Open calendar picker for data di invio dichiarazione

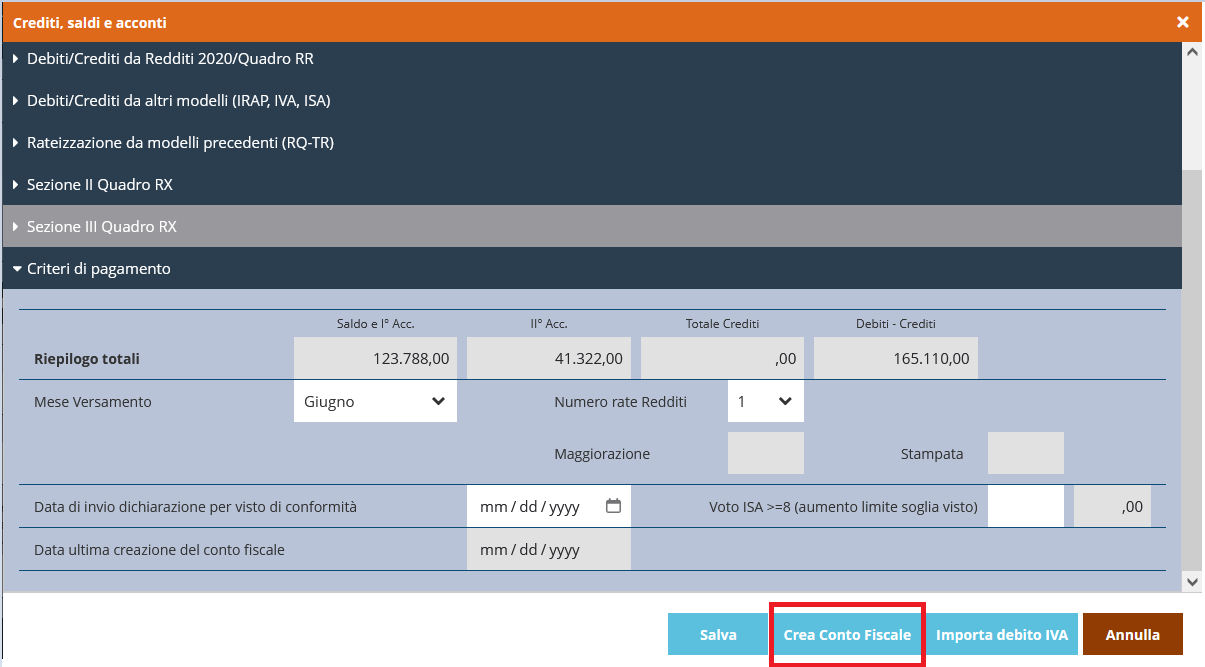point(613,507)
